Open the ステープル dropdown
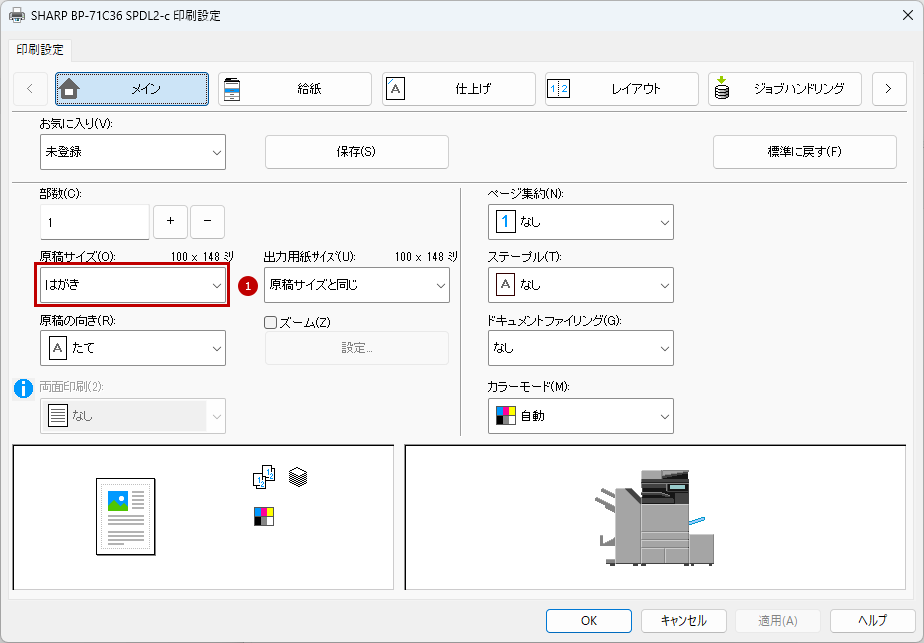 point(580,285)
